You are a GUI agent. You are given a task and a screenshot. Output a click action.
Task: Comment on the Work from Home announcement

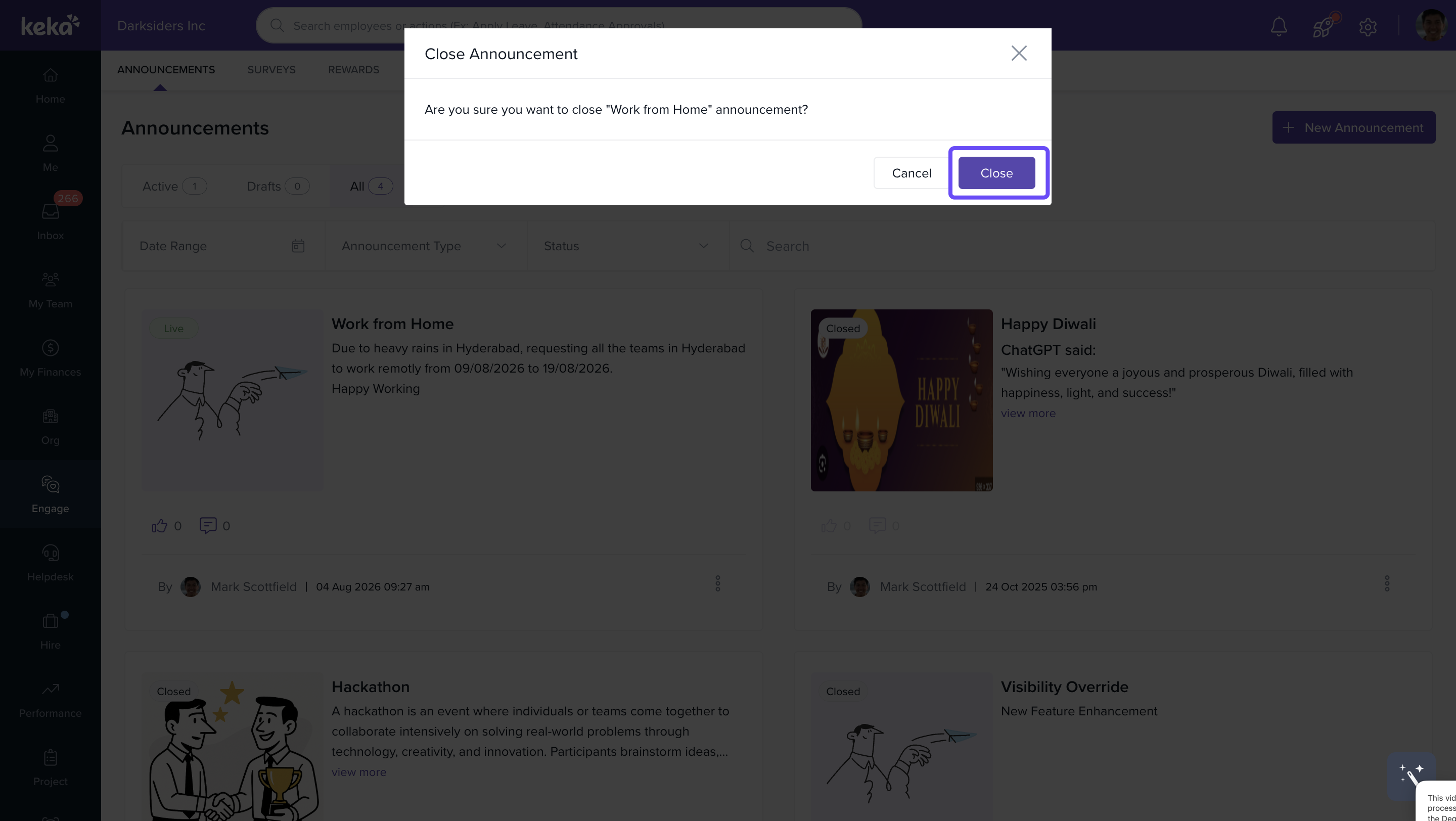[208, 525]
